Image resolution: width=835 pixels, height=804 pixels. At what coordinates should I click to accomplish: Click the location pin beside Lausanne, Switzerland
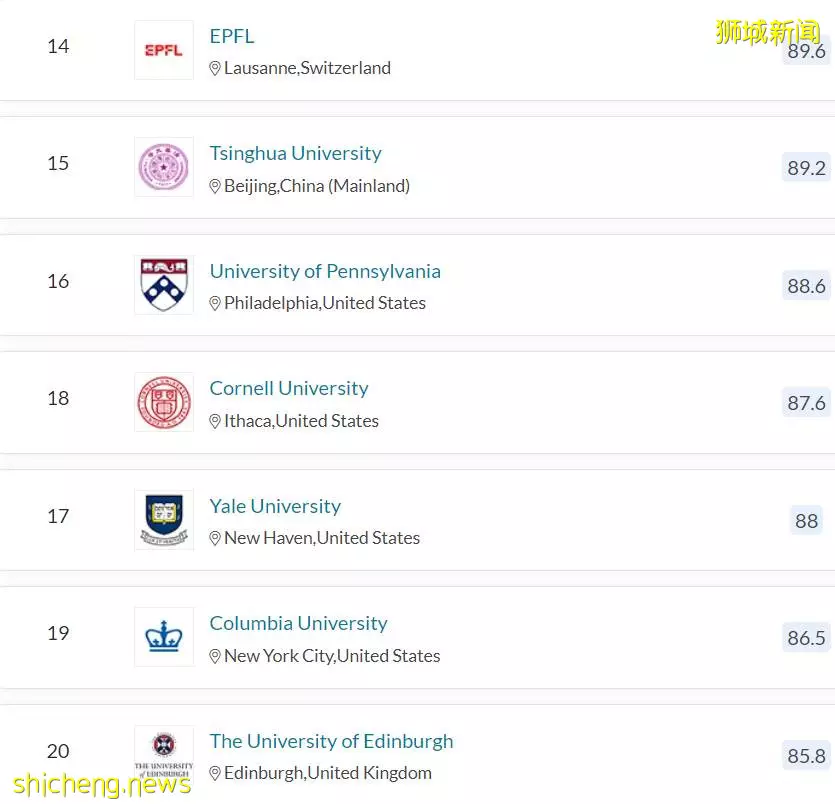pos(215,69)
